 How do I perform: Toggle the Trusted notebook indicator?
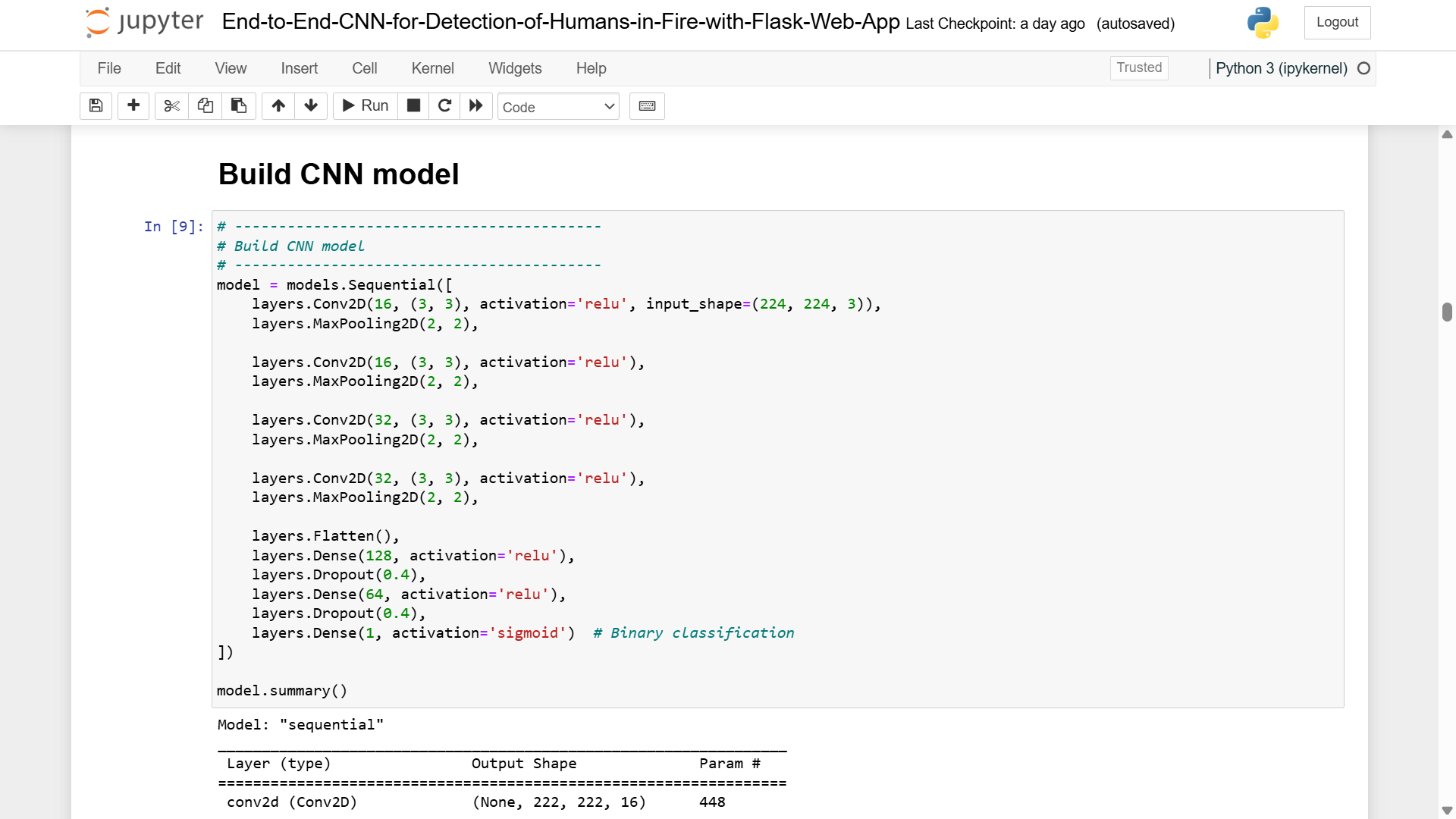click(x=1139, y=67)
